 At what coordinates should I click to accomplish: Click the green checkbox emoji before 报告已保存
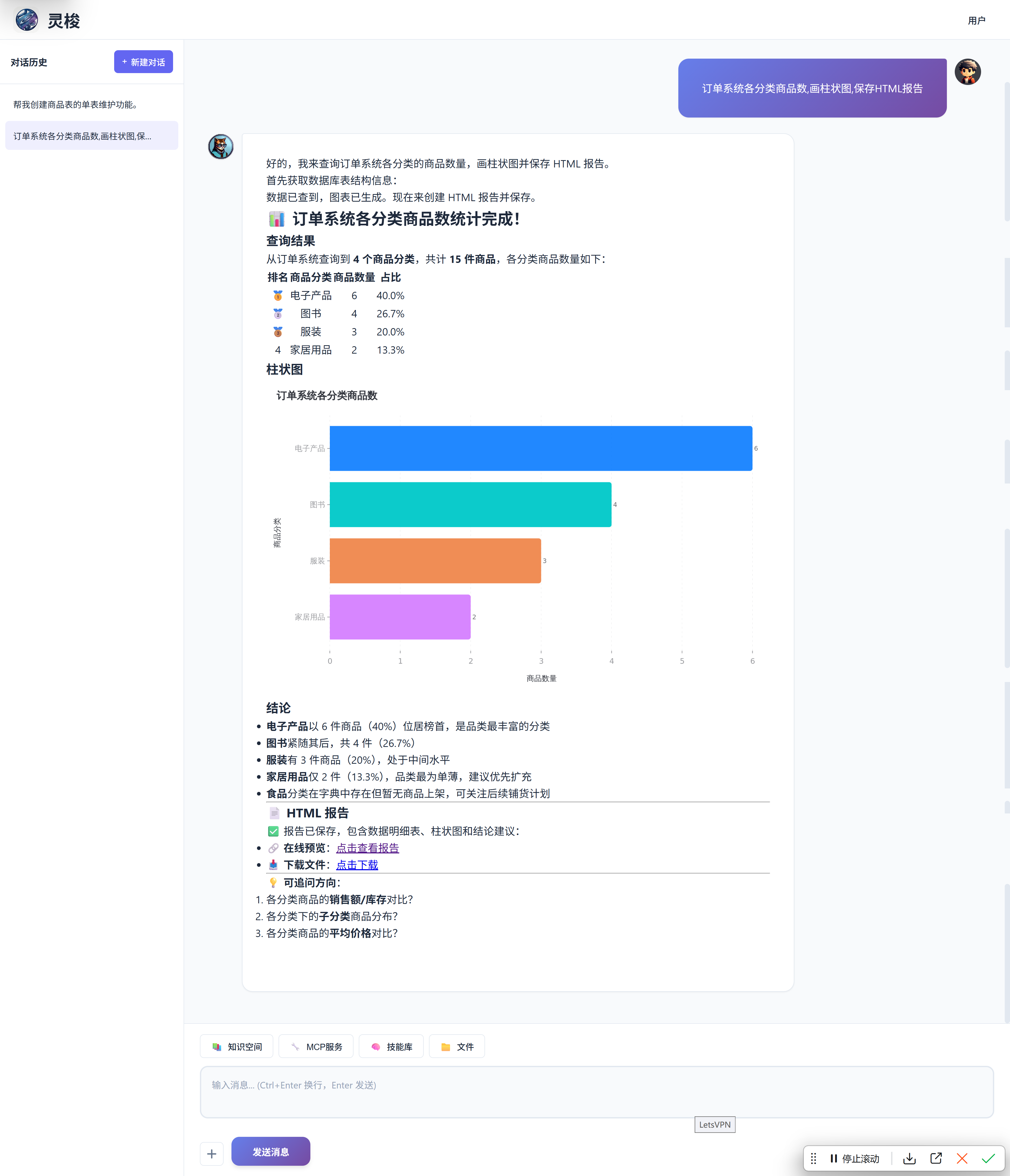tap(273, 832)
